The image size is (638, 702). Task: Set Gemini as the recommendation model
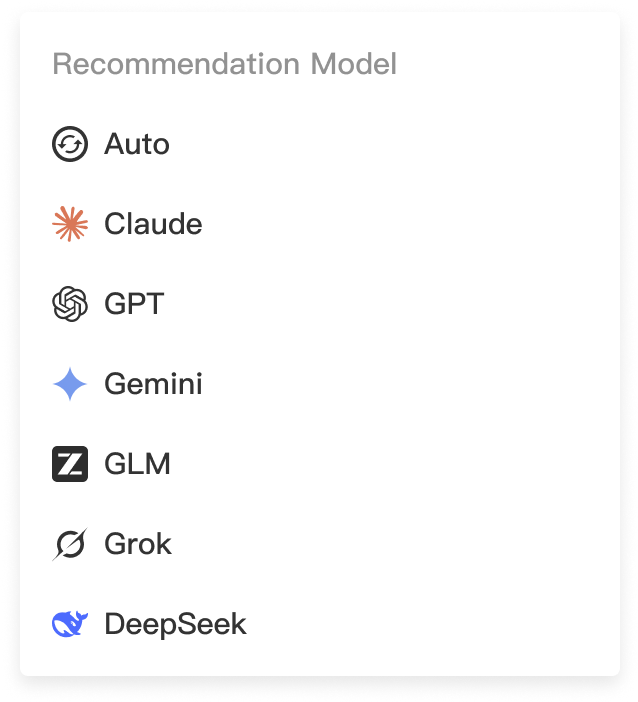[x=153, y=384]
